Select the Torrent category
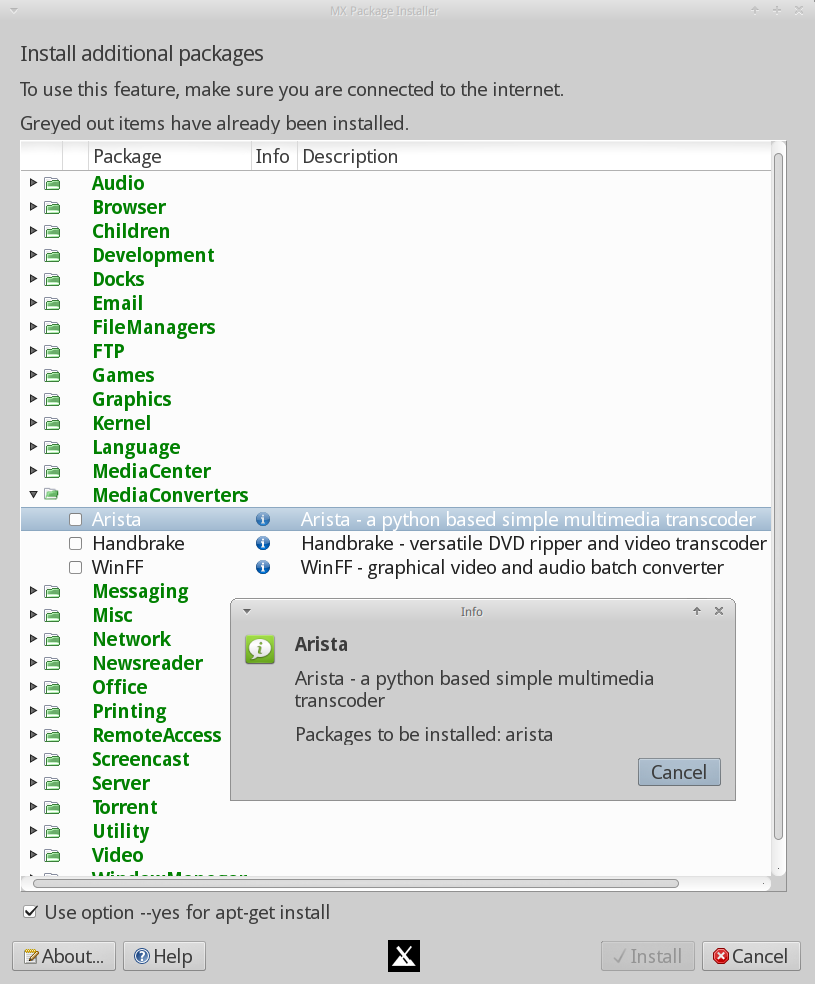This screenshot has width=815, height=984. pyautogui.click(x=125, y=807)
